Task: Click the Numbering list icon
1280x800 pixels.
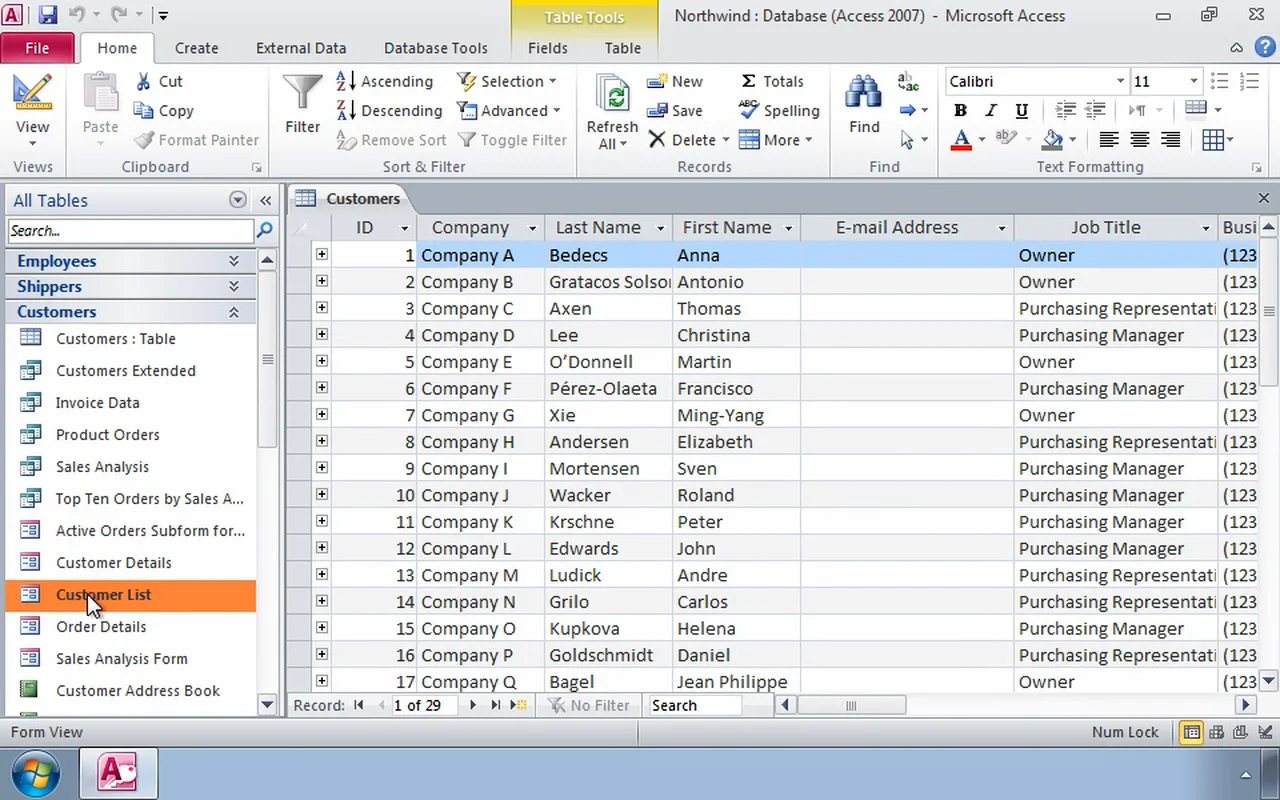Action: click(1249, 81)
